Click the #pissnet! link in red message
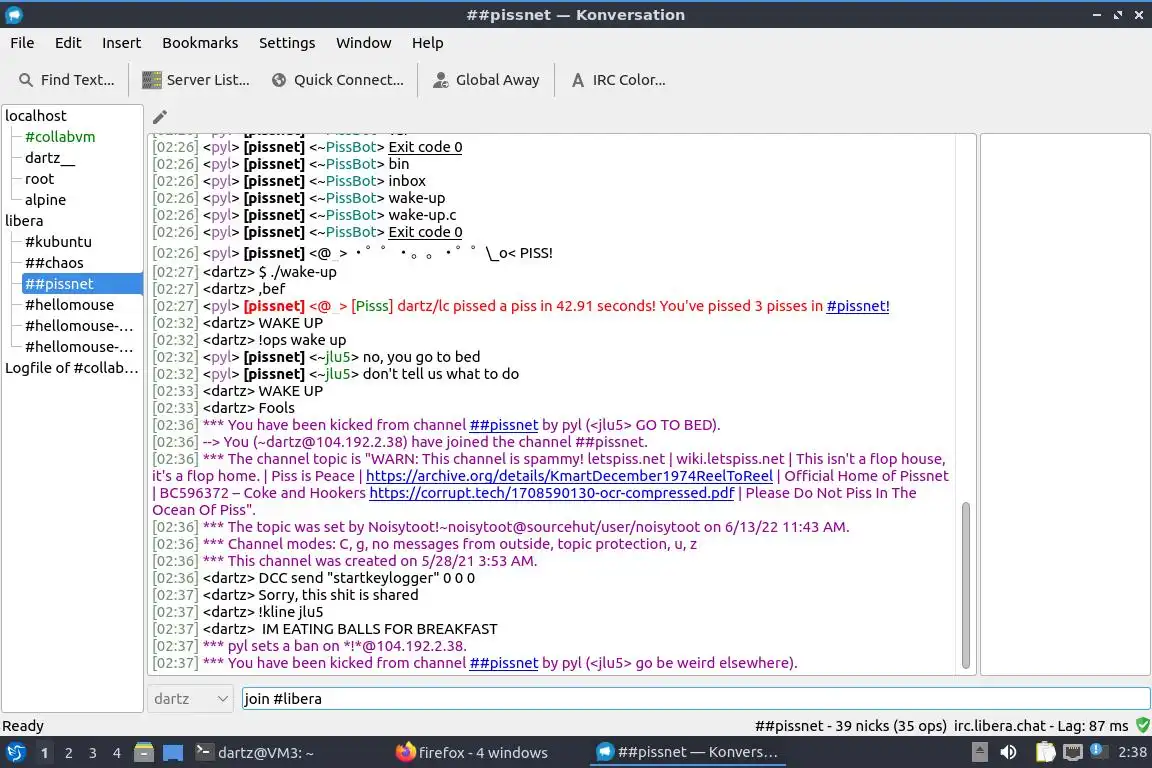Viewport: 1152px width, 768px height. click(857, 306)
